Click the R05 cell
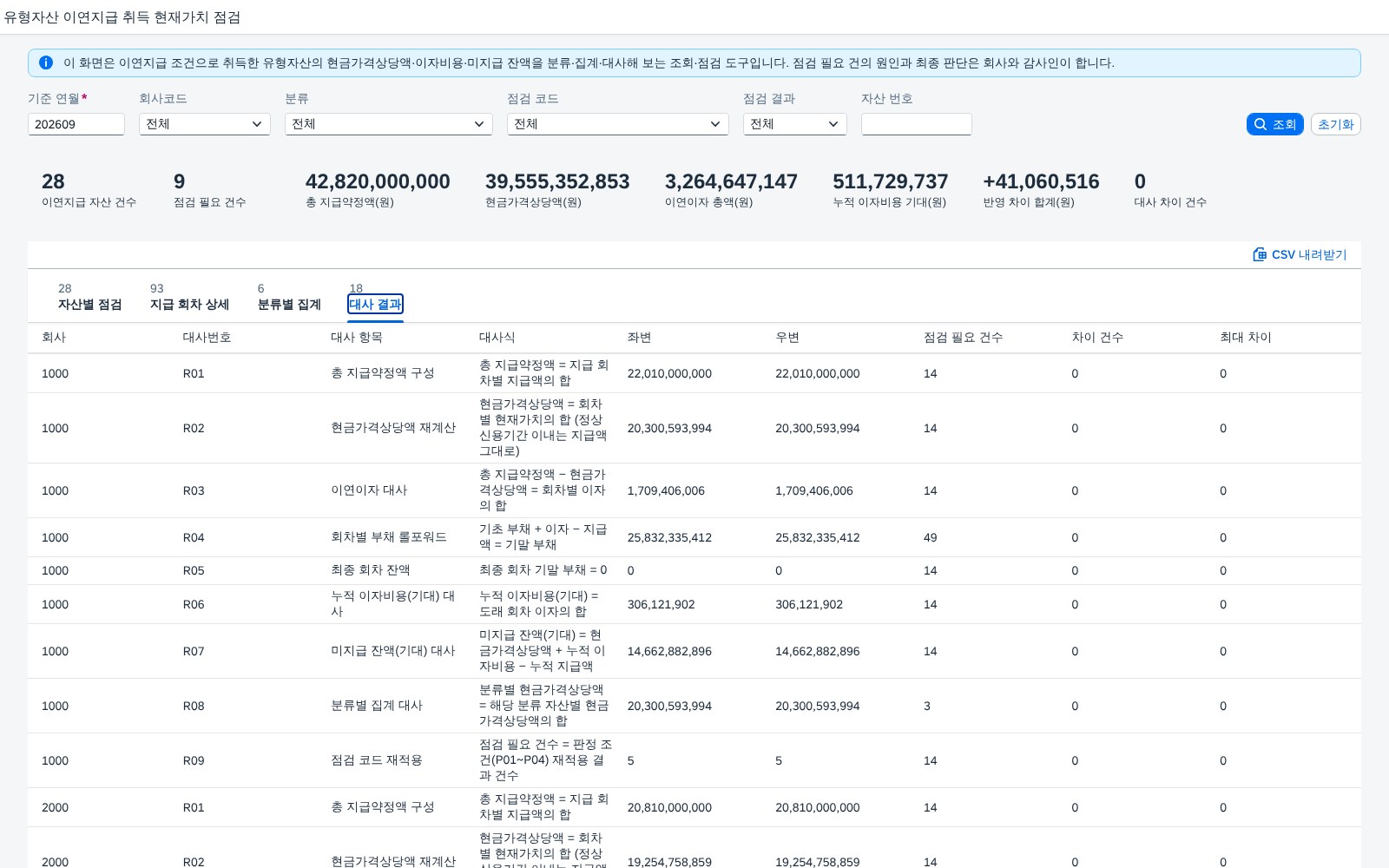 click(x=194, y=570)
